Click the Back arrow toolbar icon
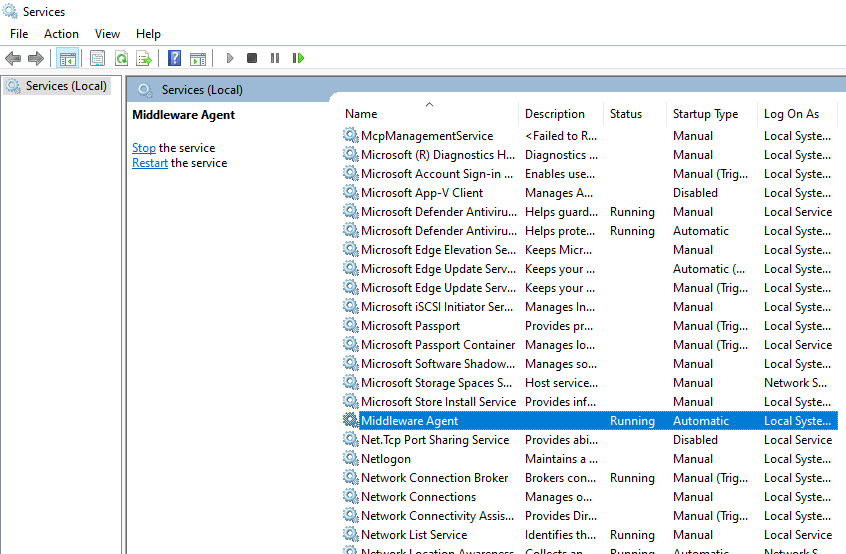The image size is (846, 554). pos(13,58)
